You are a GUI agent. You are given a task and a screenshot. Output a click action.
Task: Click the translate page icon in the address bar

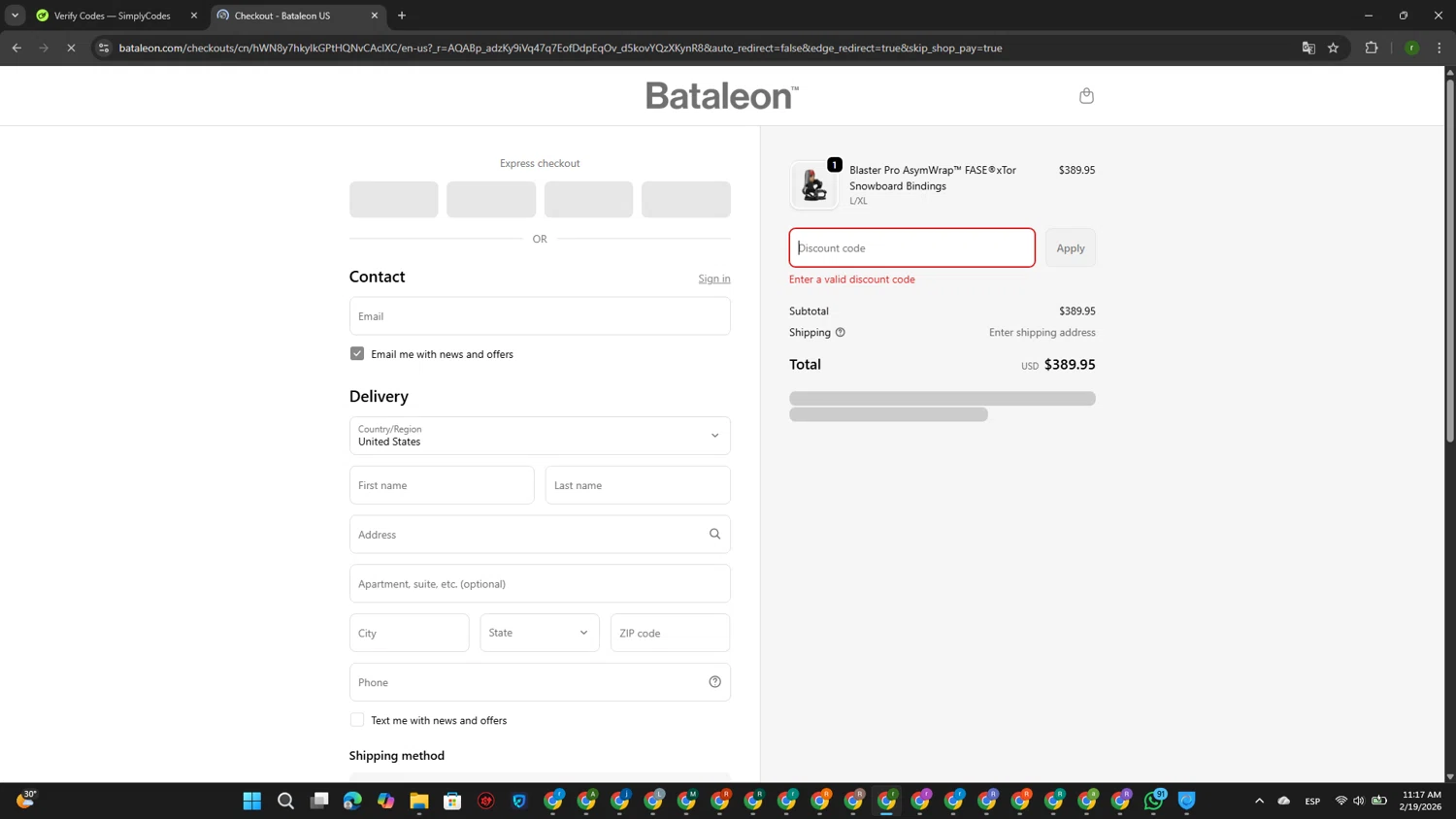[1307, 48]
